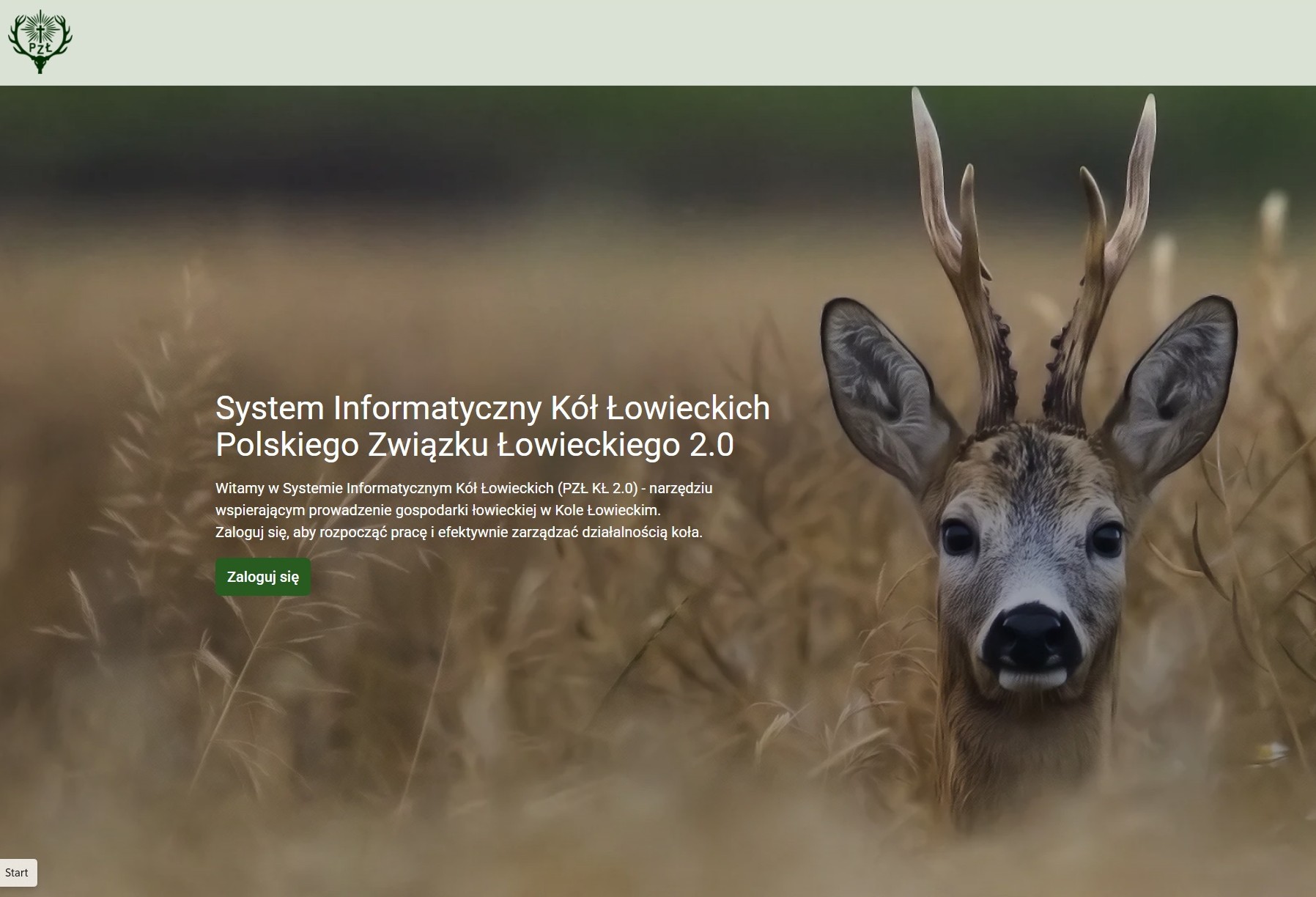Select the heading System Informatyczny Kół Łowieckich
This screenshot has width=1316, height=897.
pyautogui.click(x=492, y=407)
